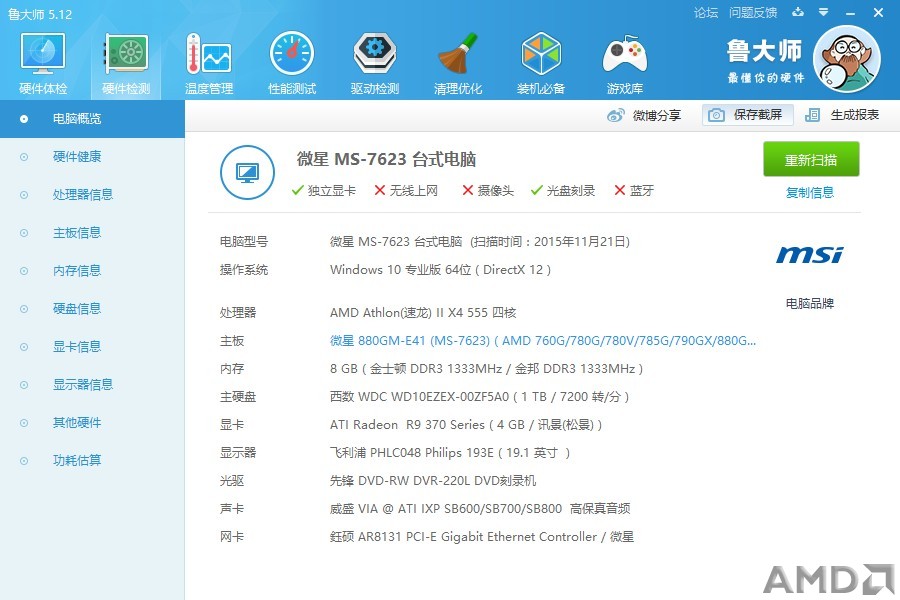Click the operating system text Windows 10 专业版
Image resolution: width=900 pixels, height=600 pixels.
(440, 270)
